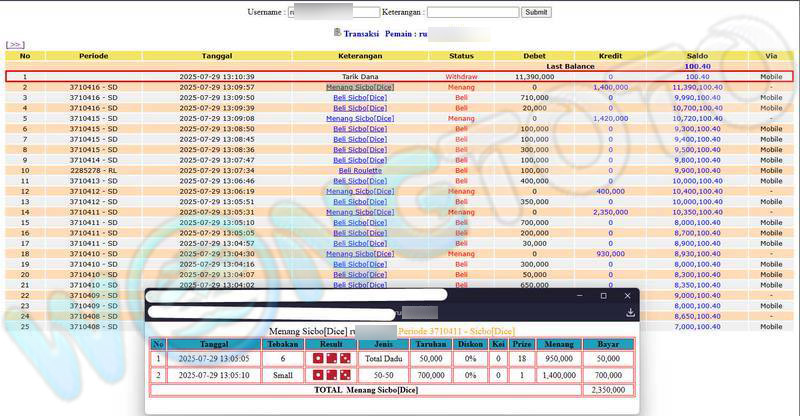This screenshot has height=416, width=800.
Task: Open Beli Sicbo[Dice] link at 13:06:46
Action: tap(360, 181)
